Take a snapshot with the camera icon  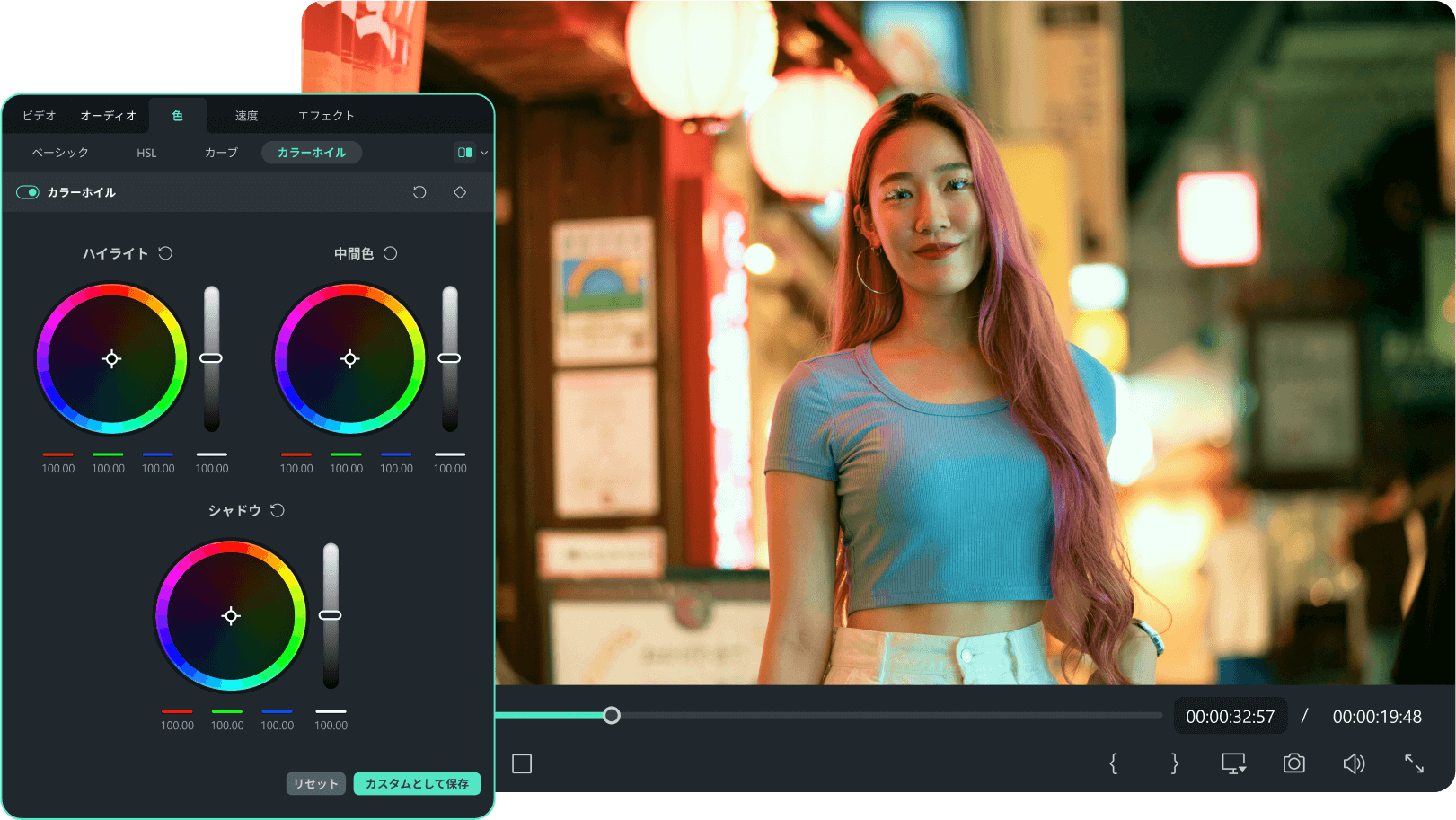click(1294, 763)
